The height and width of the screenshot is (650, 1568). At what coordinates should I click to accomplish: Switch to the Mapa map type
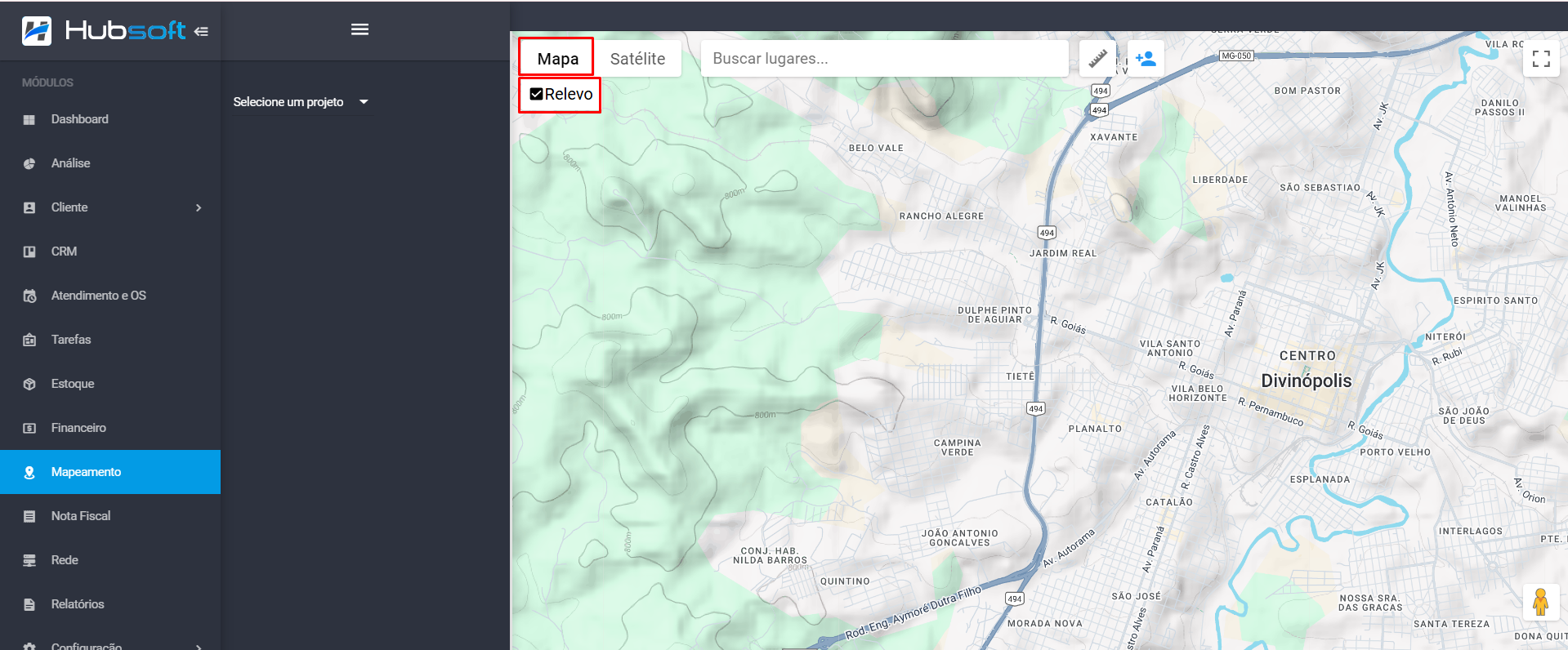coord(557,59)
